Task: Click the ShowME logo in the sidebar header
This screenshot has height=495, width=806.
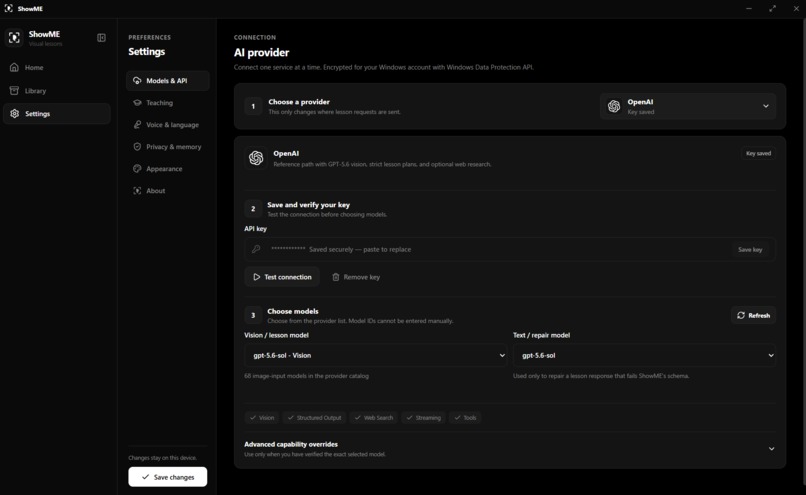Action: pyautogui.click(x=14, y=38)
